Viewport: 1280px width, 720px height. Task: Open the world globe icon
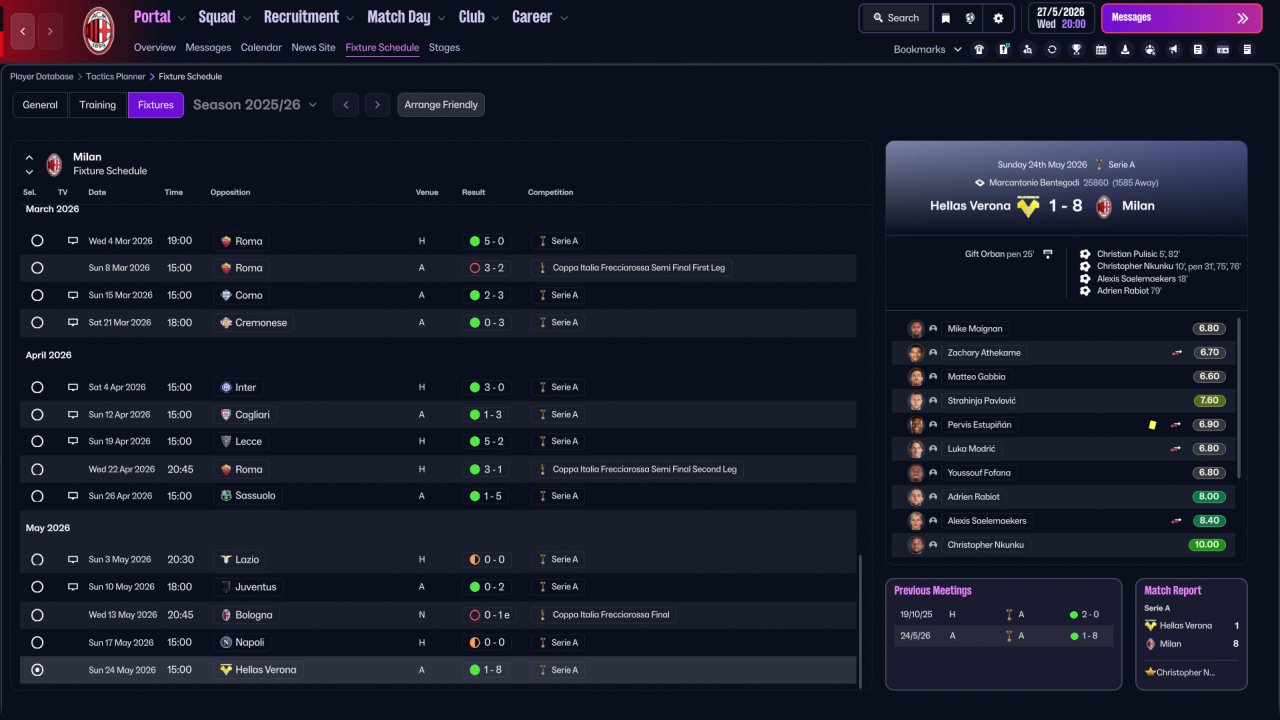970,18
